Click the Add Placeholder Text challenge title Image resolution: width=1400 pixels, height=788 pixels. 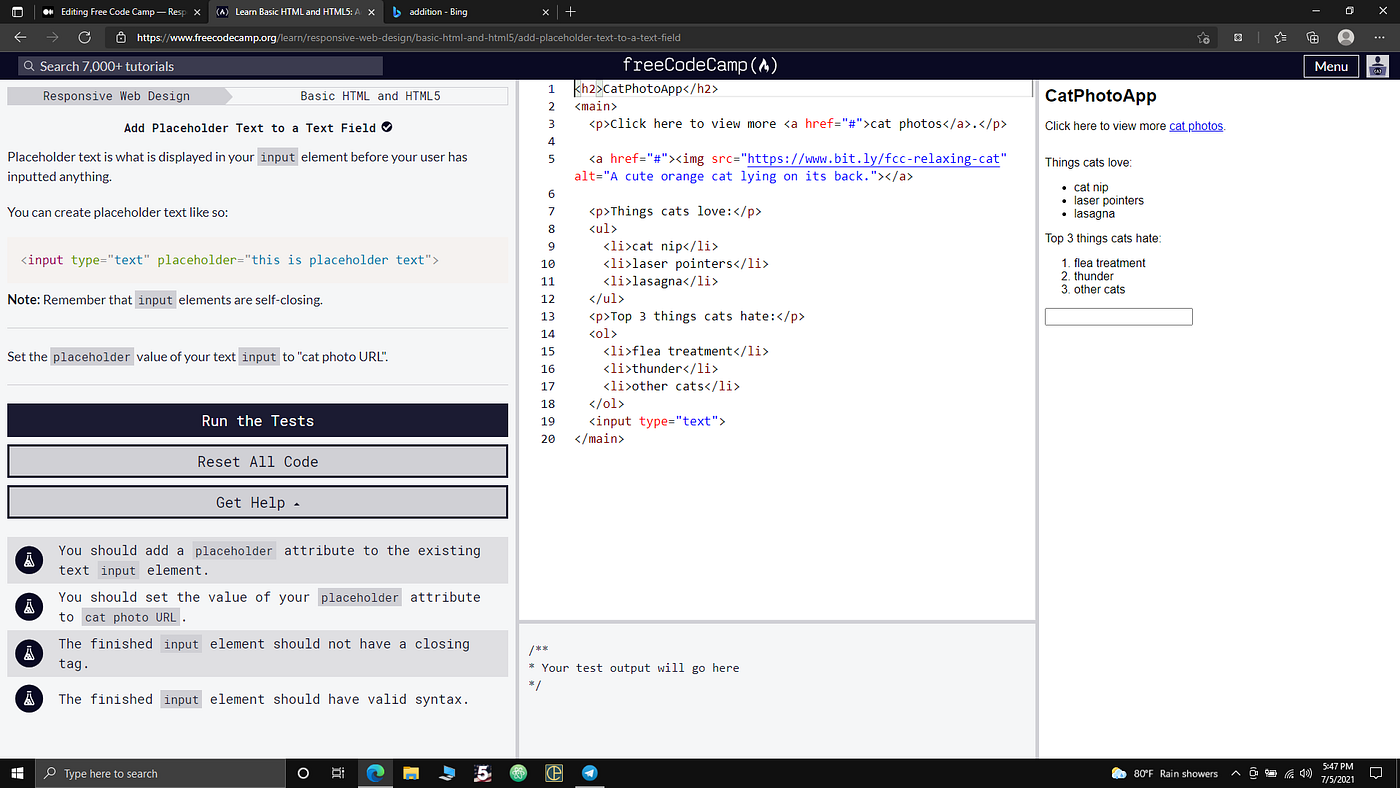click(250, 127)
